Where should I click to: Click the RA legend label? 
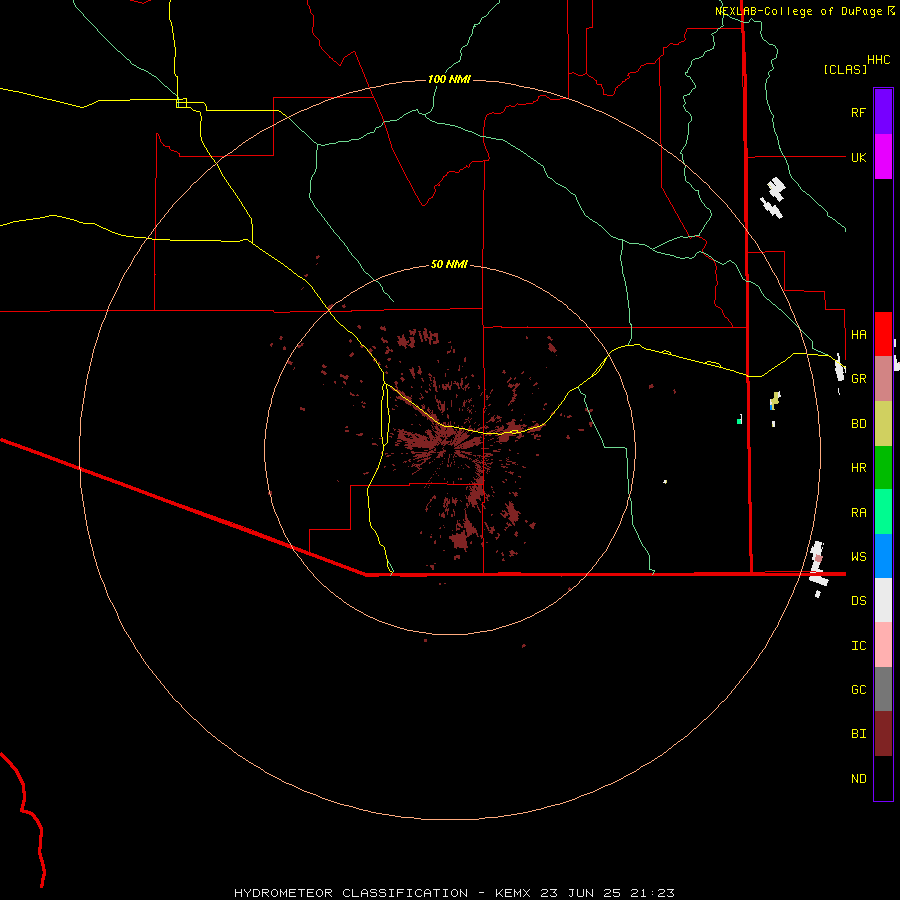point(858,512)
